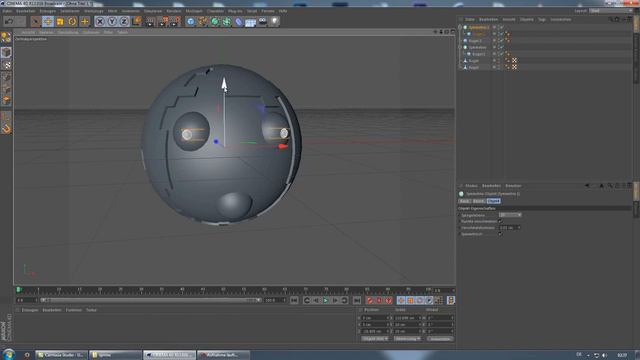Screen dimensions: 640x360
Task: Switch to Basis tab in attributes
Action: (x=464, y=201)
